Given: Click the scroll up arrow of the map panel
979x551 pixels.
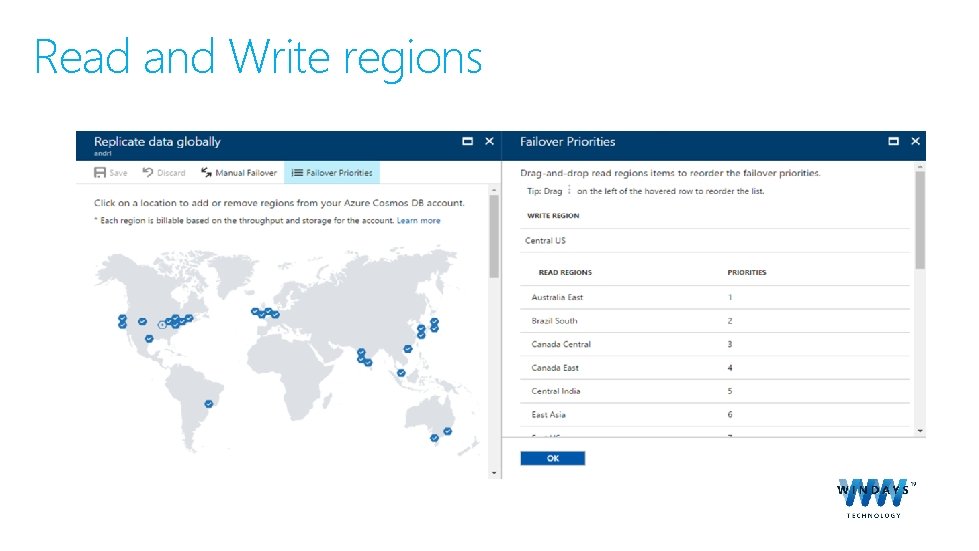Looking at the screenshot, I should pos(494,190).
